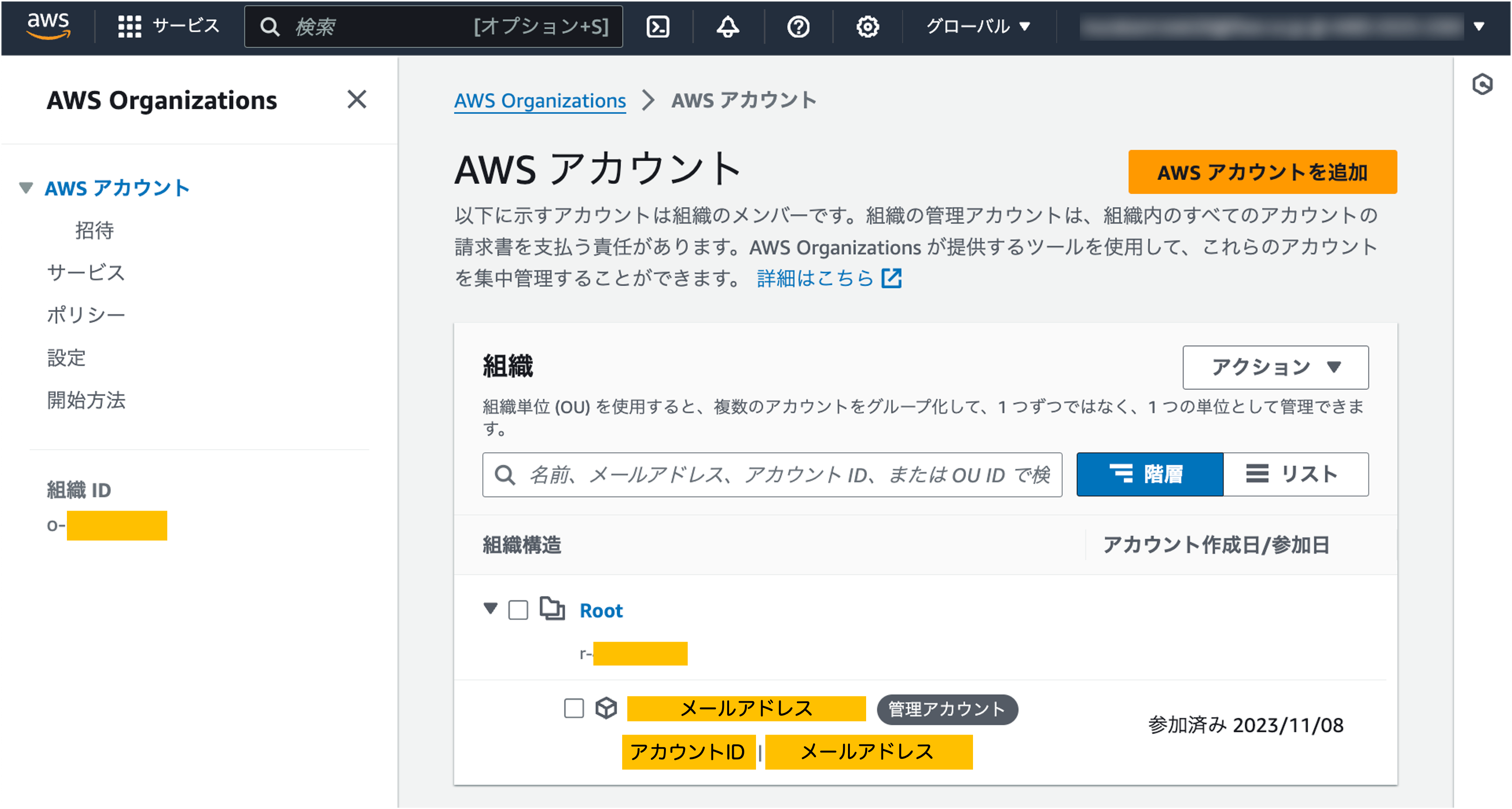Collapse the AWS アカウント sidebar section arrow
This screenshot has width=1512, height=809.
coord(26,188)
